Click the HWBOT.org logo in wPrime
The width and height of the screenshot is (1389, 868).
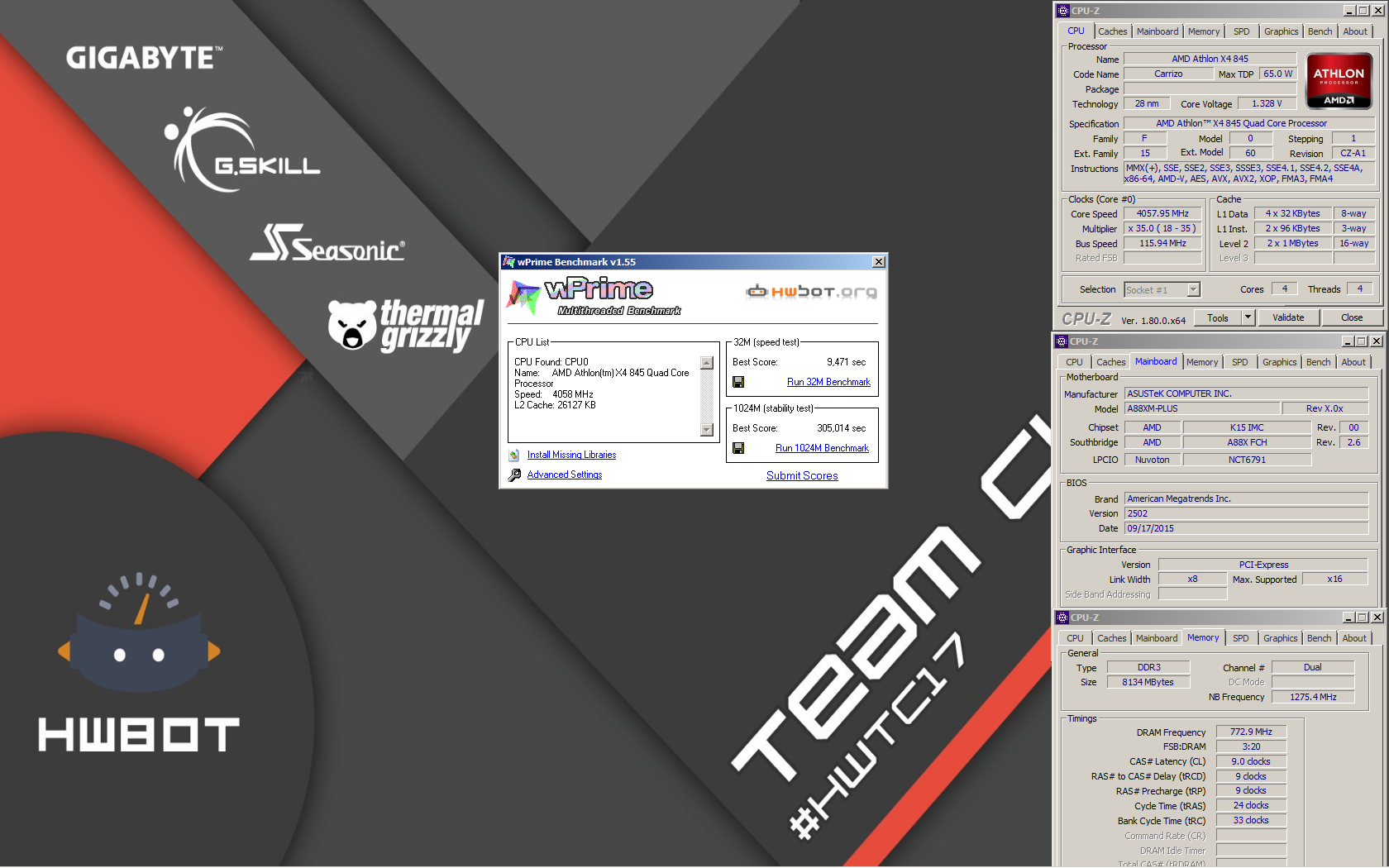click(811, 291)
